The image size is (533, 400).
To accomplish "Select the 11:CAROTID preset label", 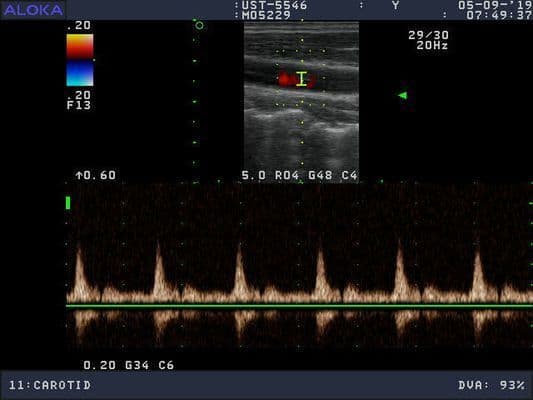I will pyautogui.click(x=50, y=385).
